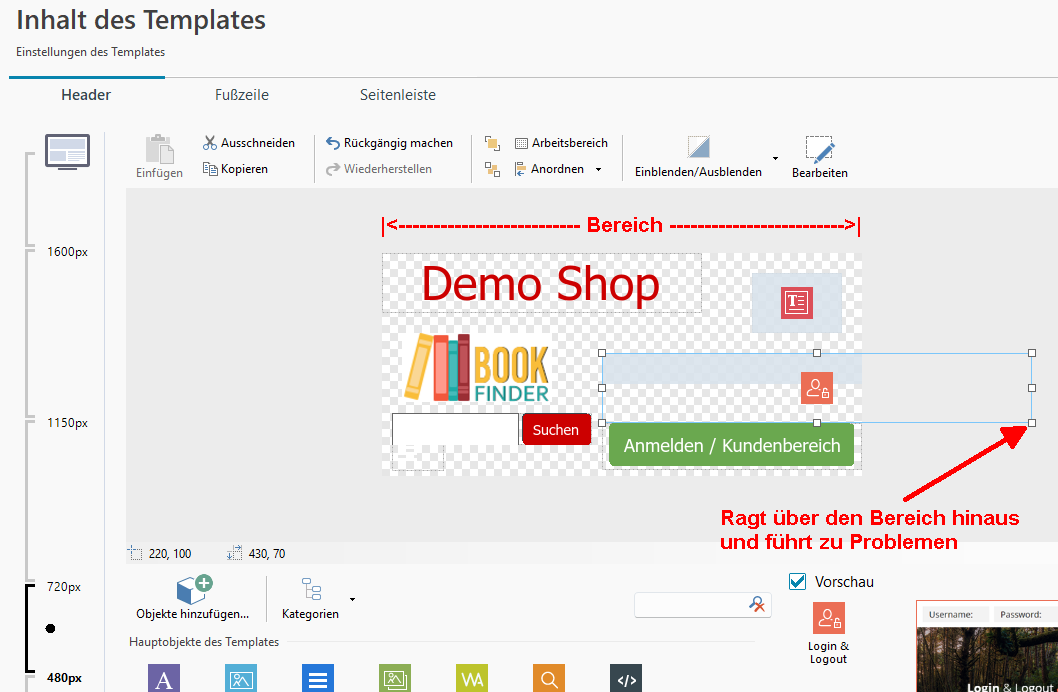
Task: Expand the Einblenden/Ausblenden dropdown arrow
Action: point(775,158)
